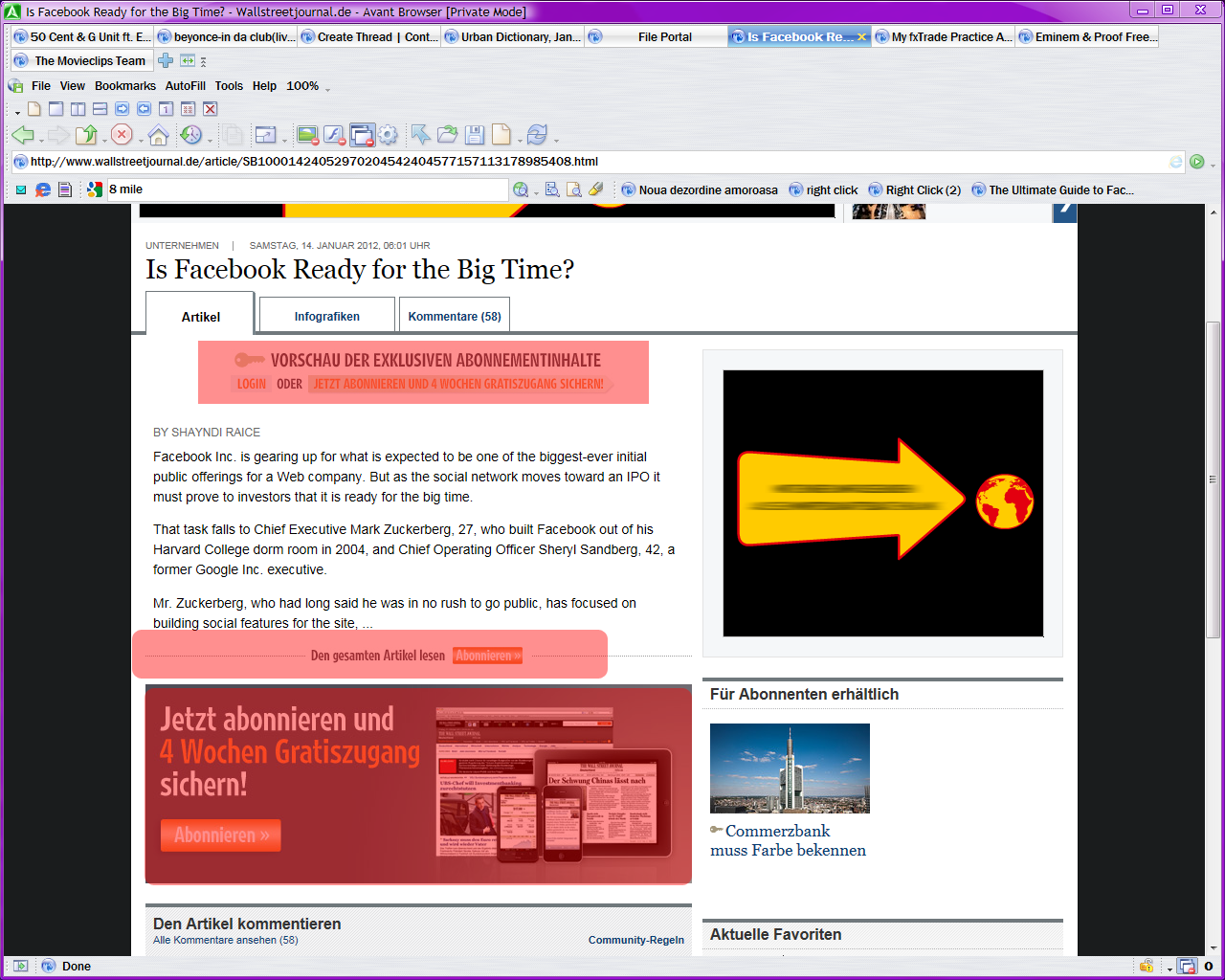The height and width of the screenshot is (980, 1225).
Task: Open Noua dezordine amoroasa bookmark
Action: pyautogui.click(x=700, y=189)
